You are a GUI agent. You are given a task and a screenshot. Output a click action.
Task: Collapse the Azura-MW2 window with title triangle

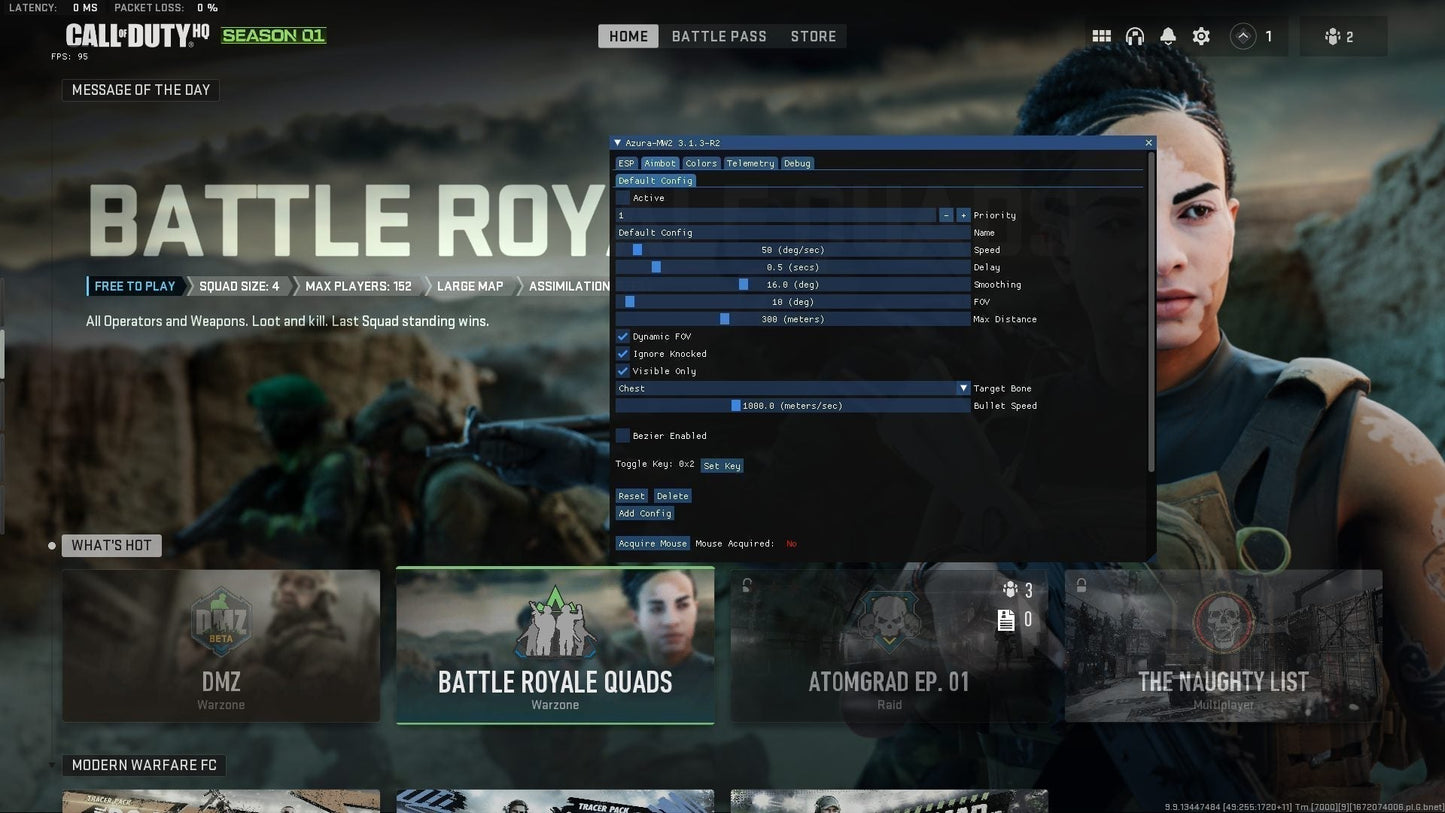coord(618,143)
